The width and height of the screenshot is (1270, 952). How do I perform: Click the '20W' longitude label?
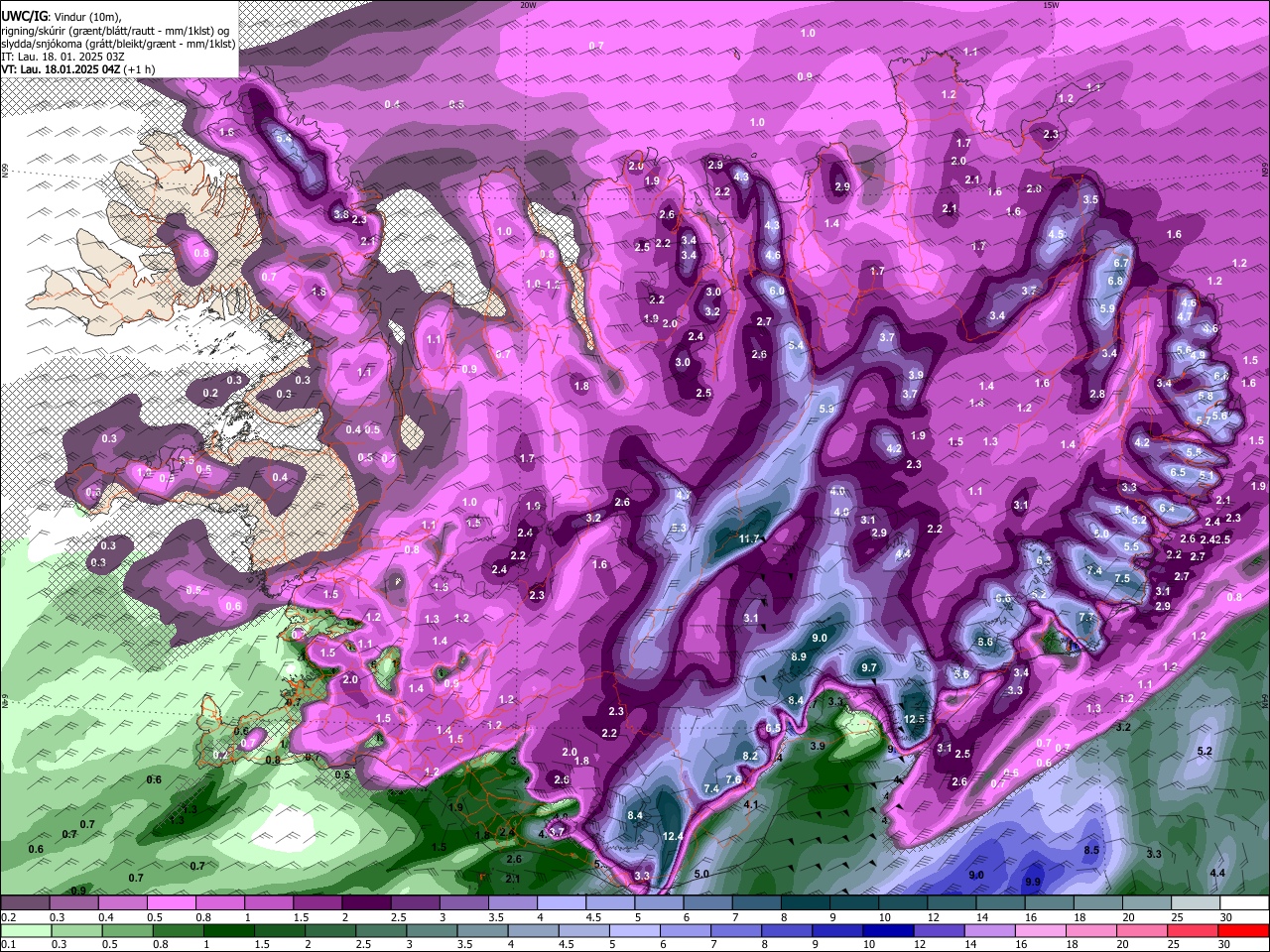(528, 5)
